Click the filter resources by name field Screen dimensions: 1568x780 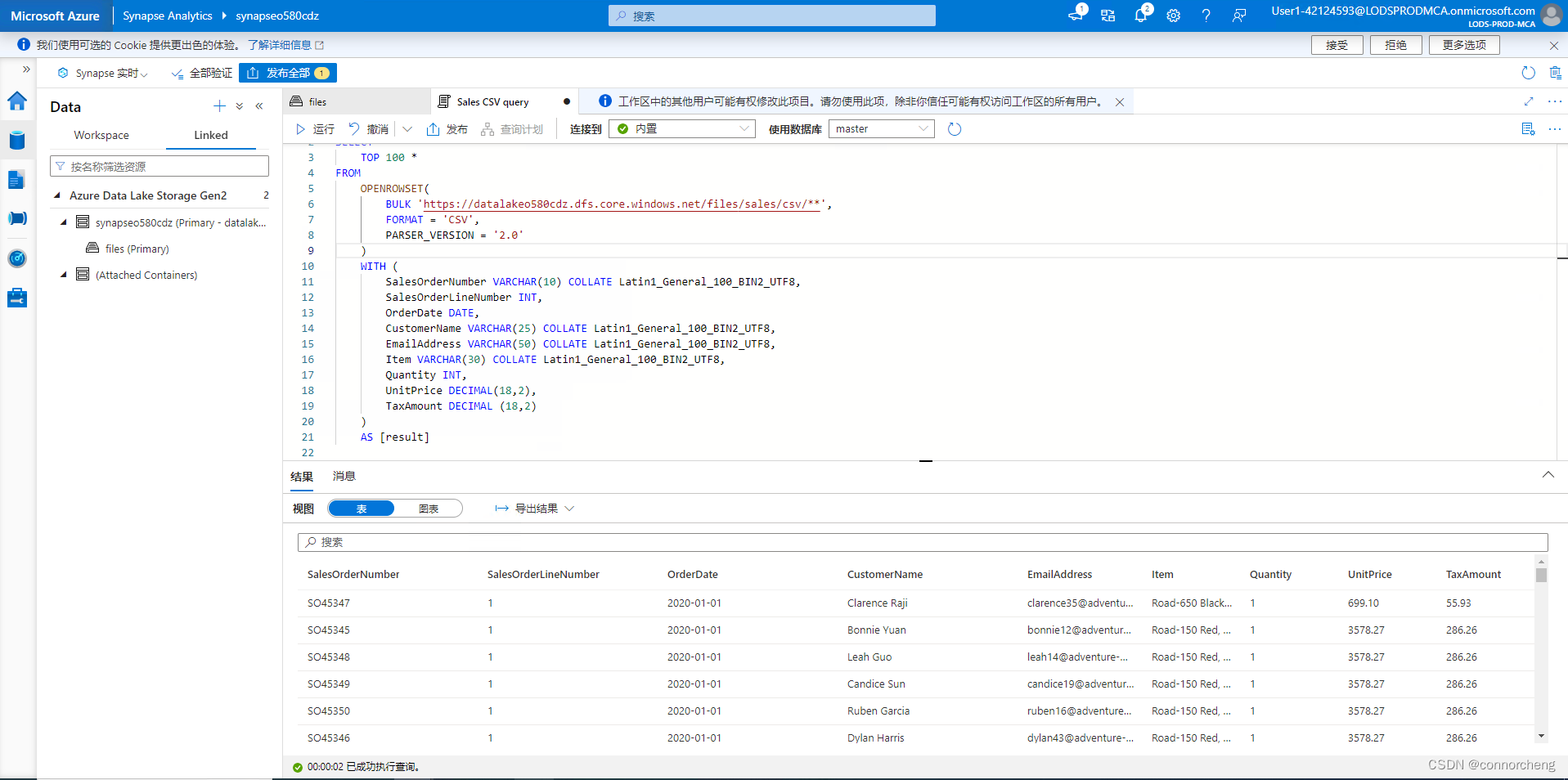coord(159,166)
